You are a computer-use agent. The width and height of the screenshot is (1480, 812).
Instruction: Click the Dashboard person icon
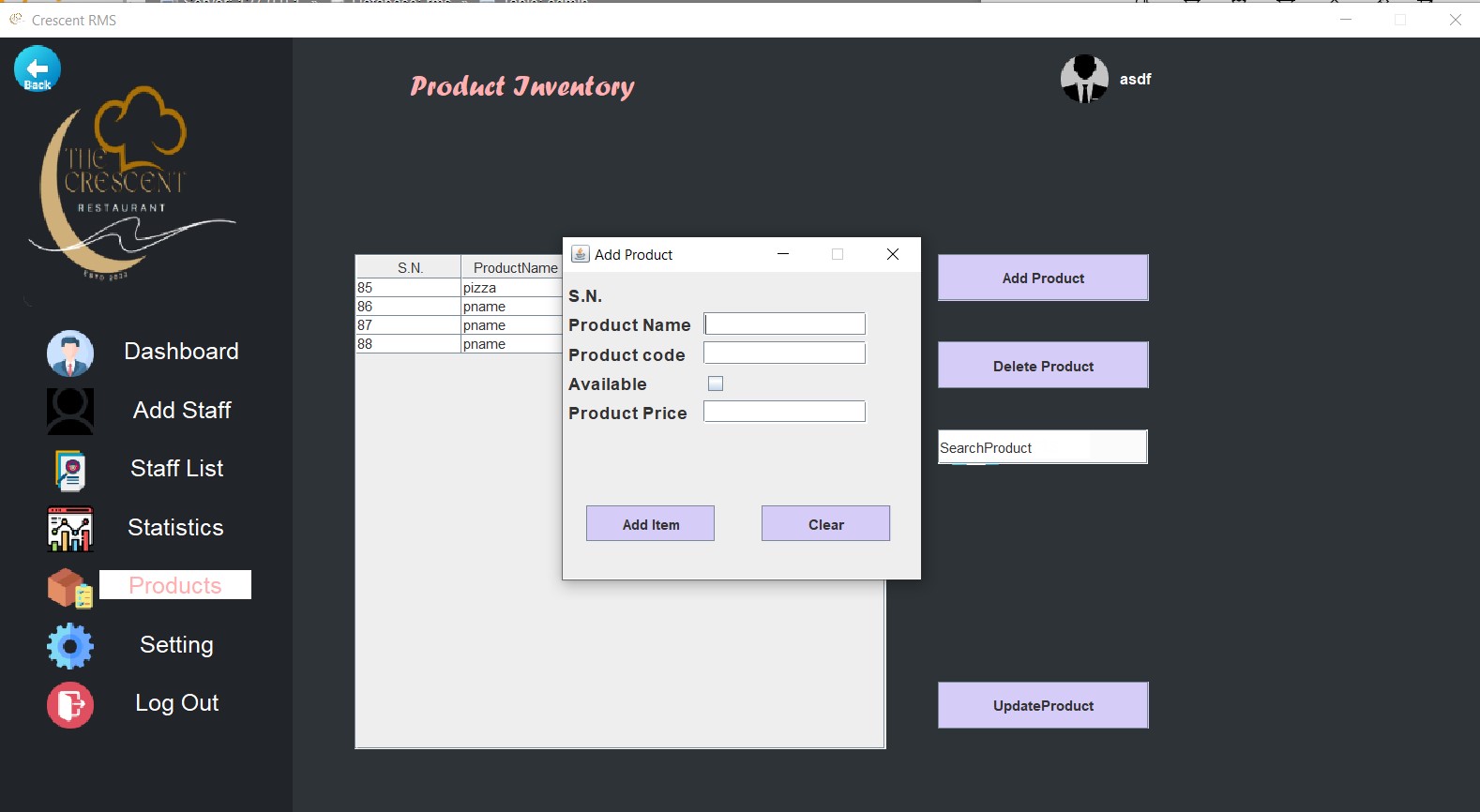click(x=70, y=353)
